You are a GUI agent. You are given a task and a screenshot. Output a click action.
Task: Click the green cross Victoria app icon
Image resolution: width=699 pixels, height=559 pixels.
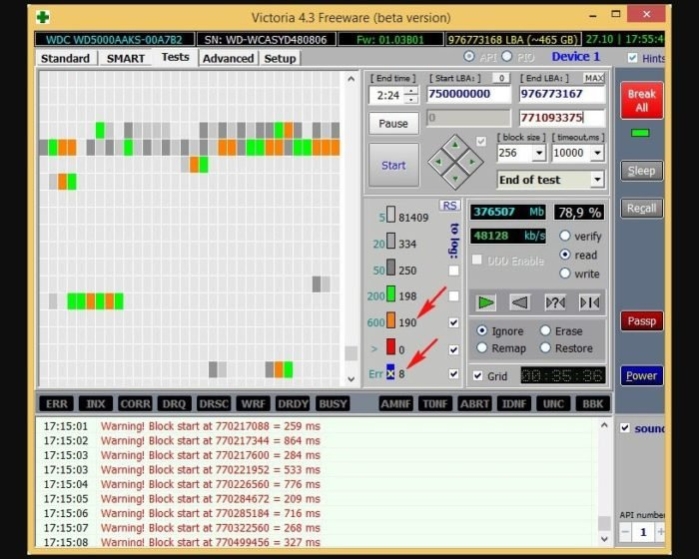tap(43, 17)
